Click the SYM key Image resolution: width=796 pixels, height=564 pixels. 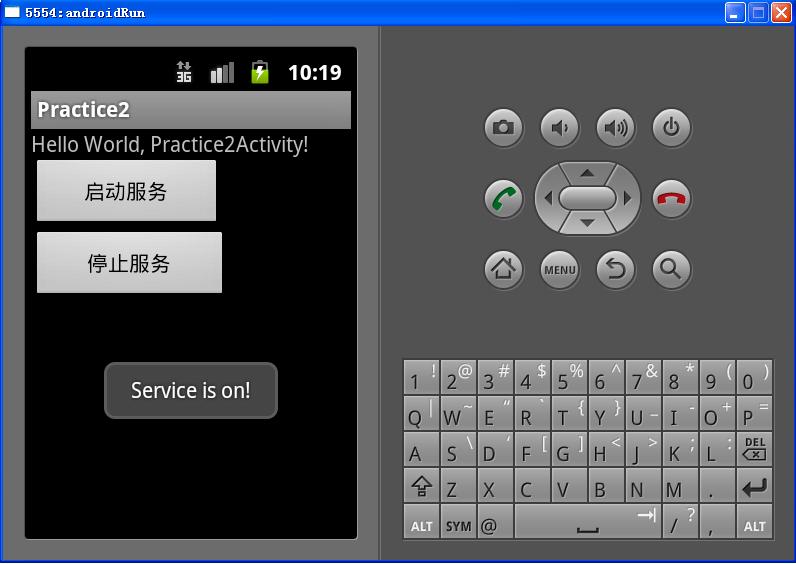pos(458,521)
